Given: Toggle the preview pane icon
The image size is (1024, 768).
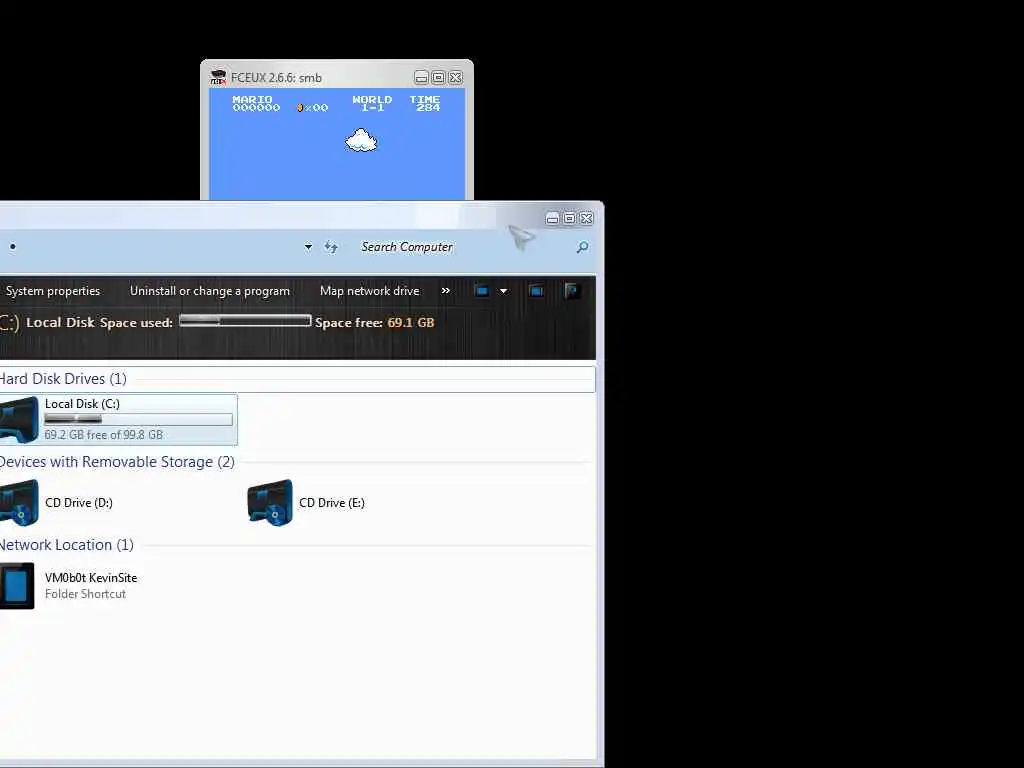Looking at the screenshot, I should tap(536, 291).
